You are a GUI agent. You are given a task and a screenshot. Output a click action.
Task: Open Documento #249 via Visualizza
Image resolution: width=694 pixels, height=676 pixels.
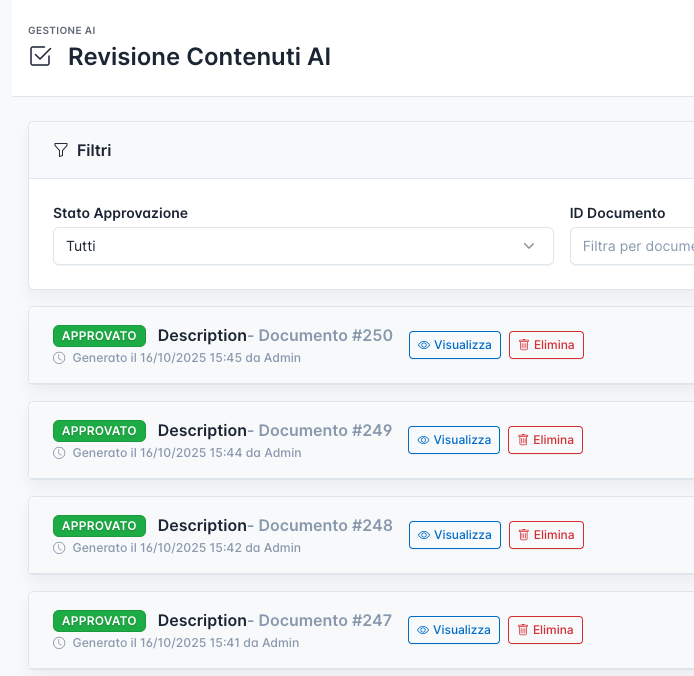tap(454, 440)
